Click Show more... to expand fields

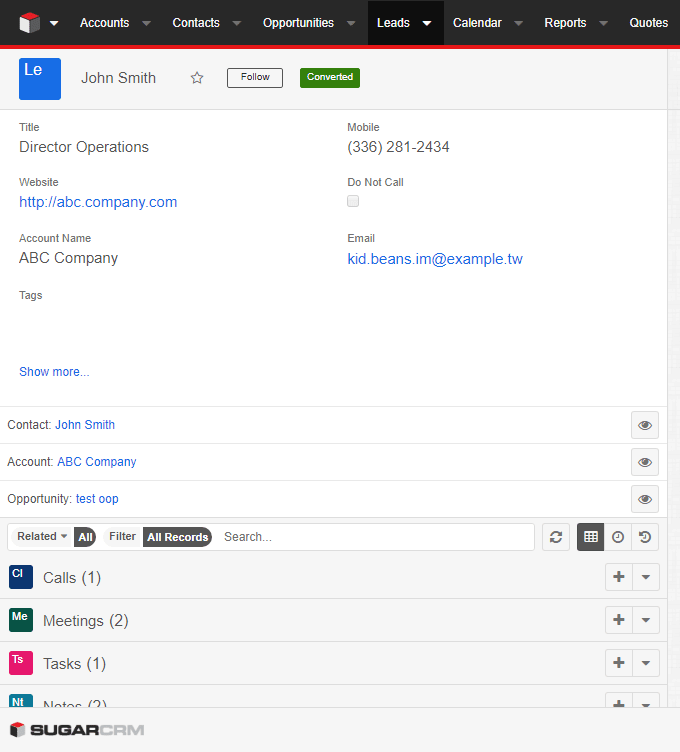(54, 372)
